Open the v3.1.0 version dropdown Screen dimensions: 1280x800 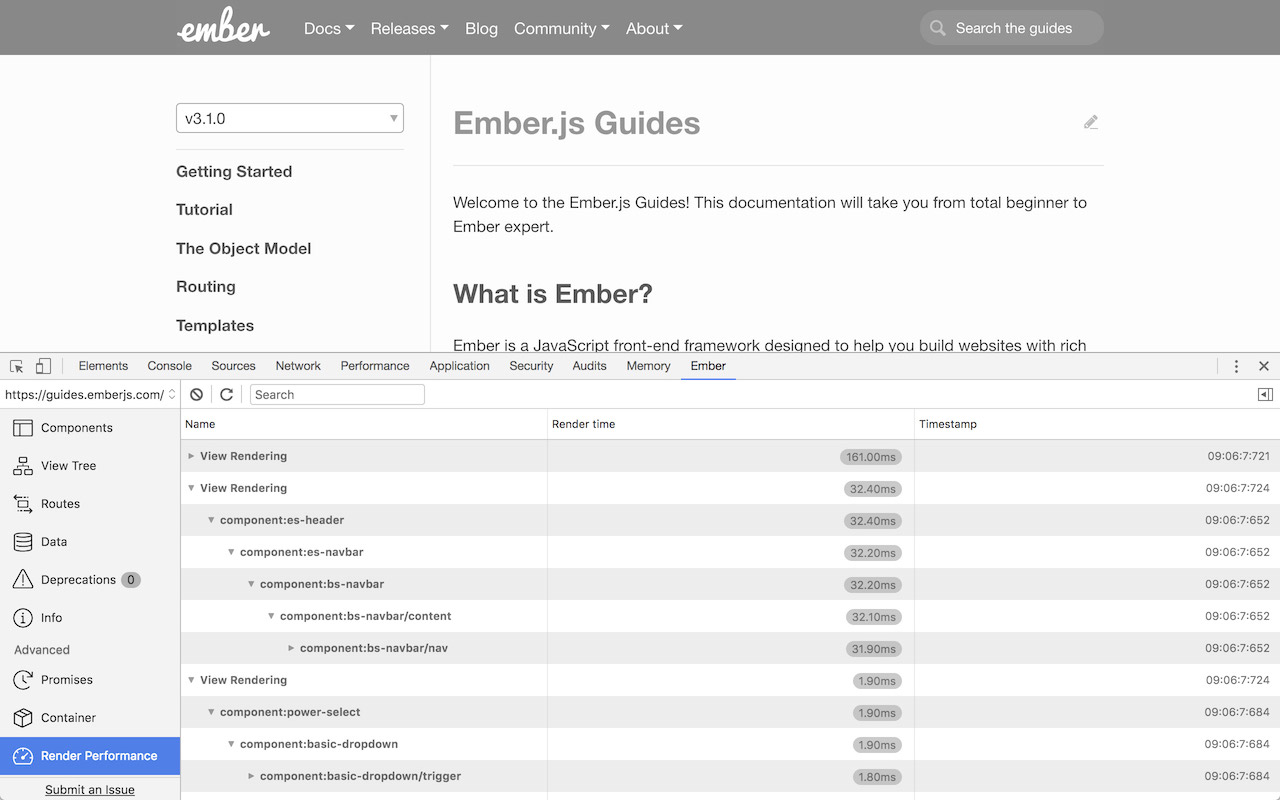pos(289,117)
